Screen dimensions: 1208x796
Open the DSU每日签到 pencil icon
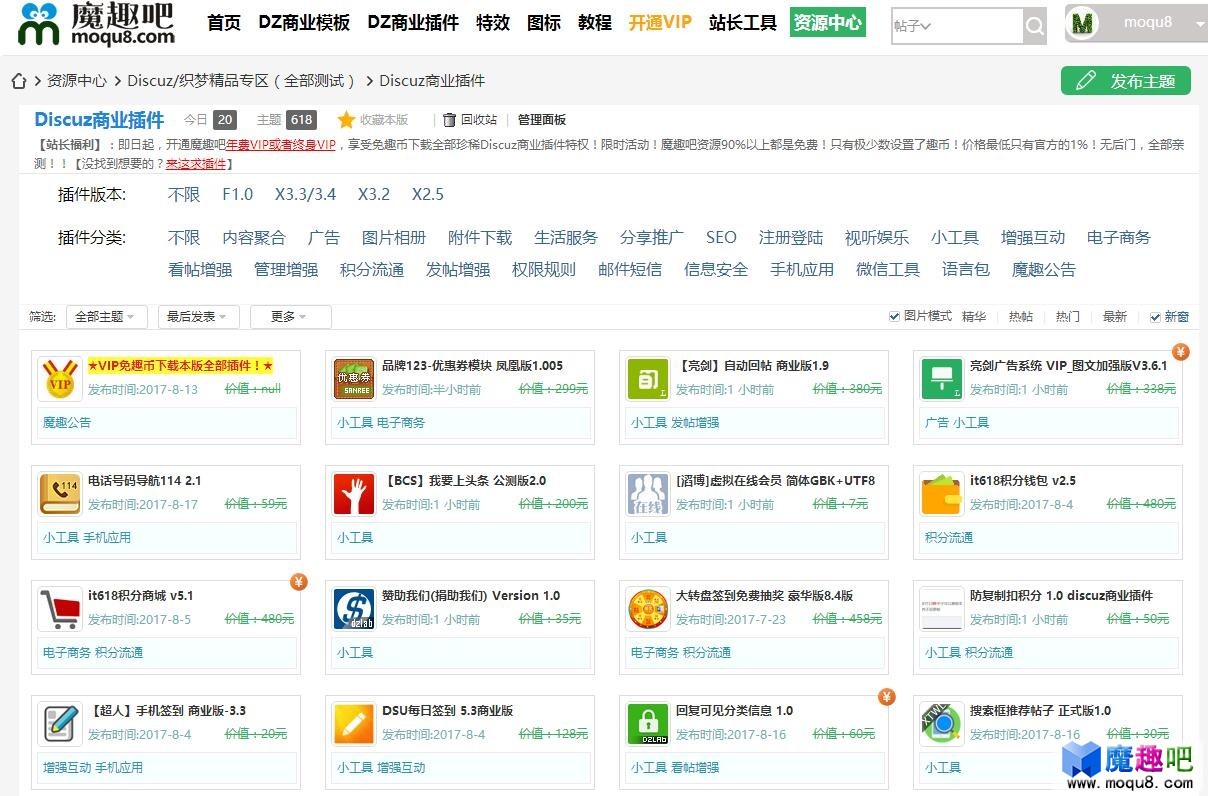tap(354, 724)
